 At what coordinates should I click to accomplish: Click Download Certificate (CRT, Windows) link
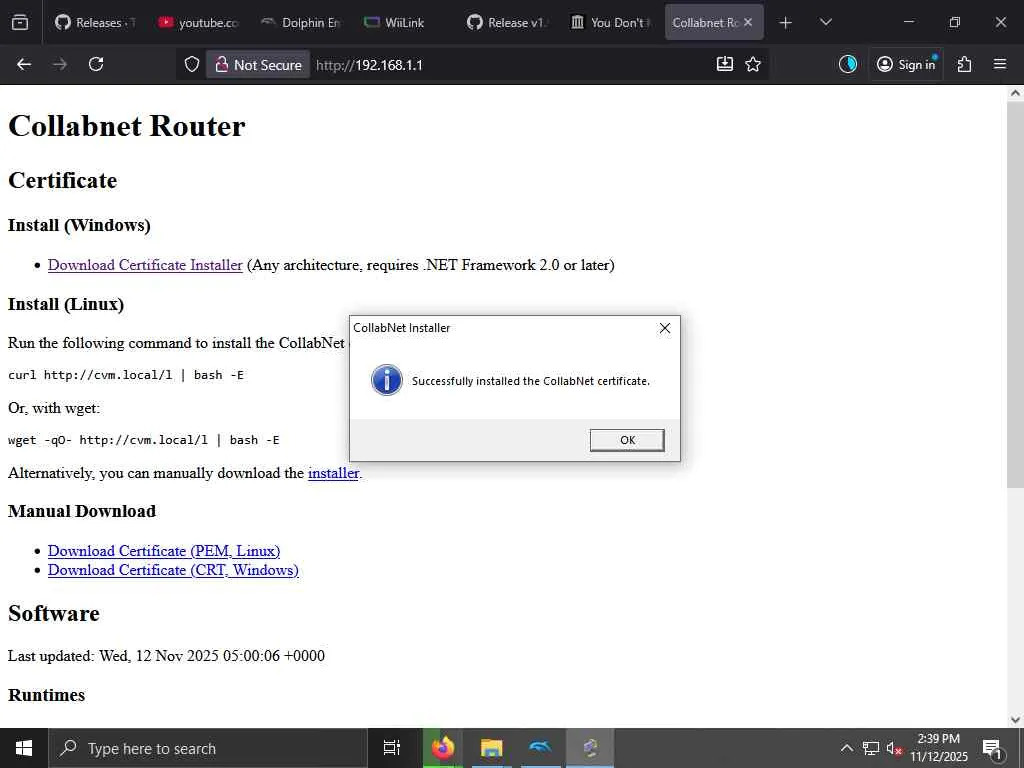[x=173, y=570]
